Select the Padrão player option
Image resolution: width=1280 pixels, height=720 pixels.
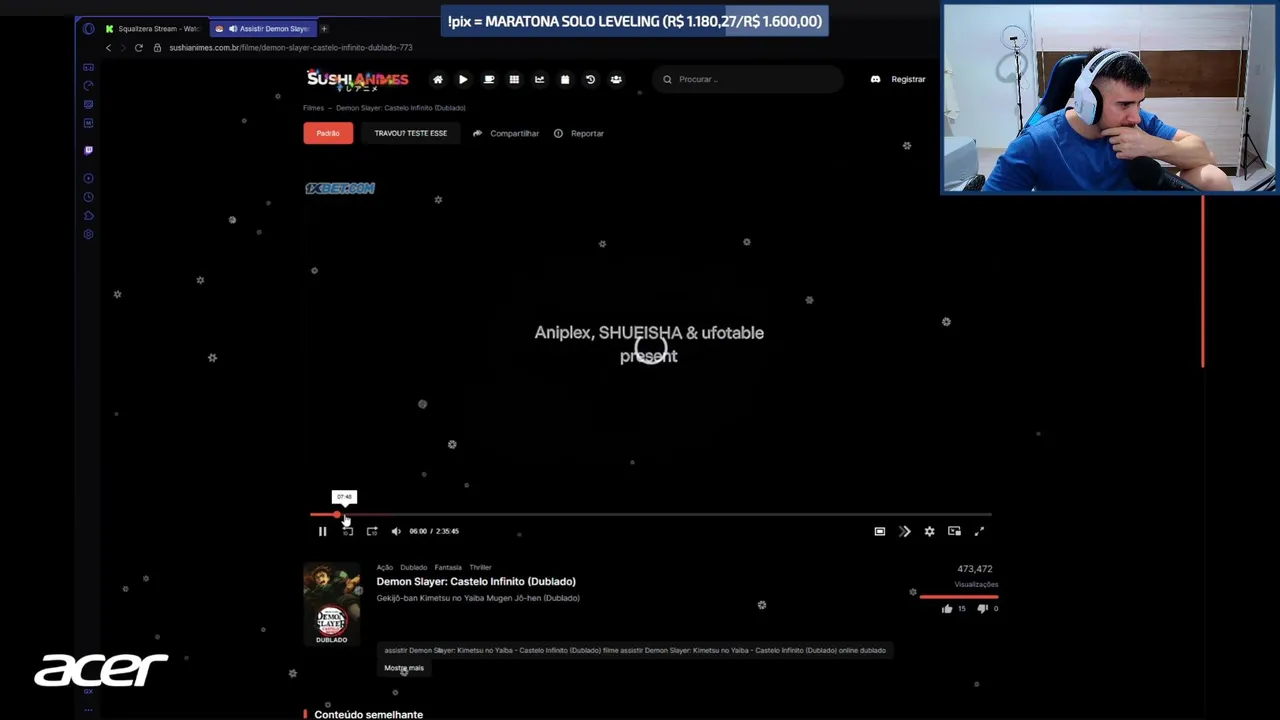[328, 133]
